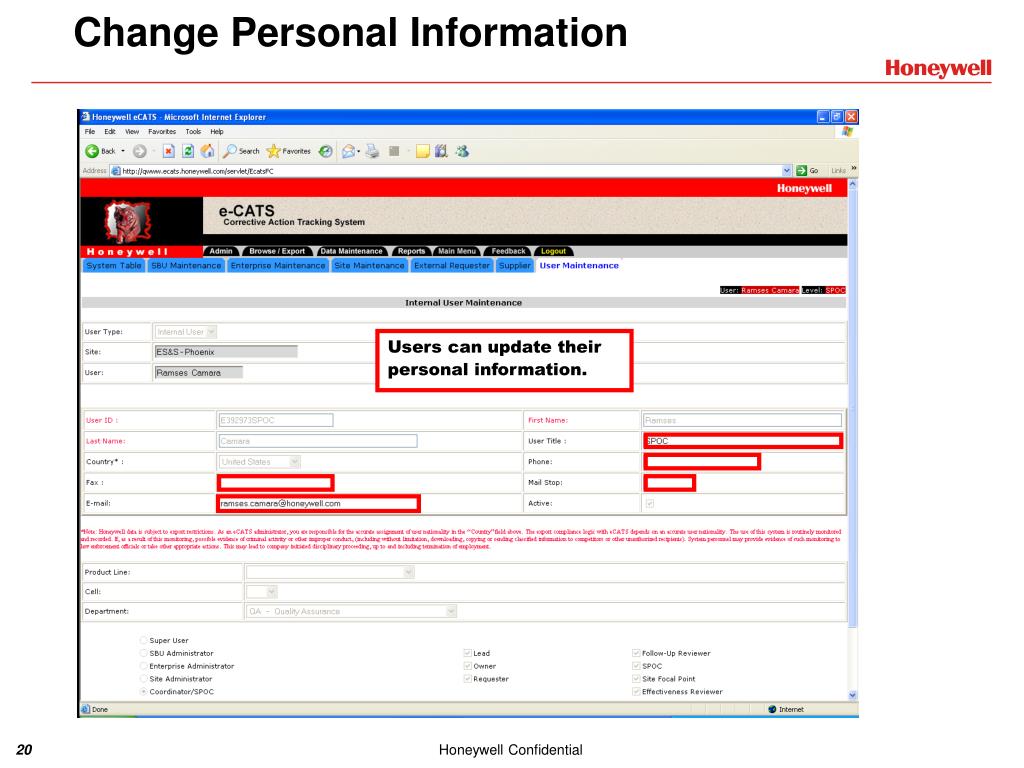Click the Print icon

[372, 152]
